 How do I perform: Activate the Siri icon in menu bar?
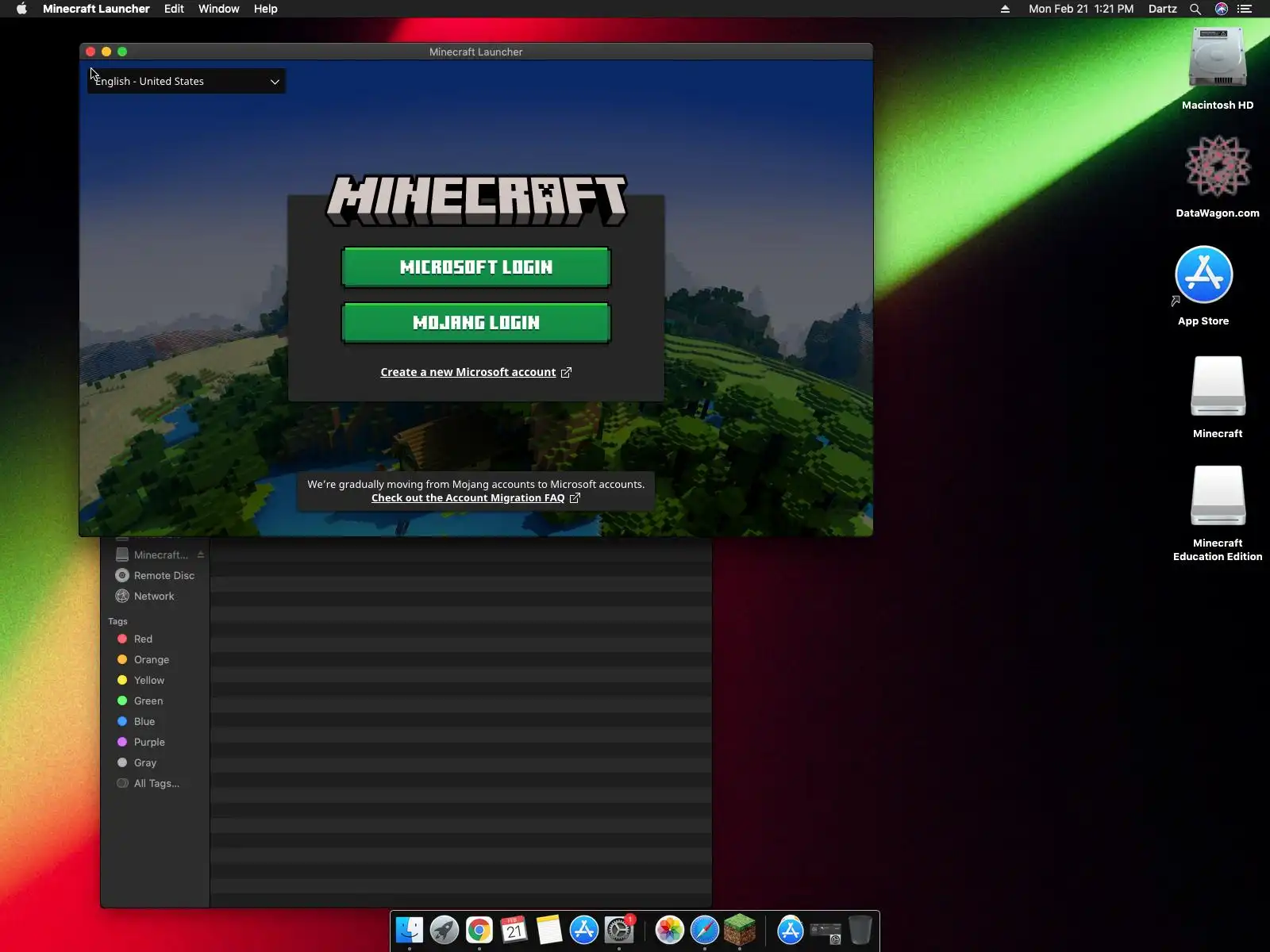click(x=1221, y=9)
